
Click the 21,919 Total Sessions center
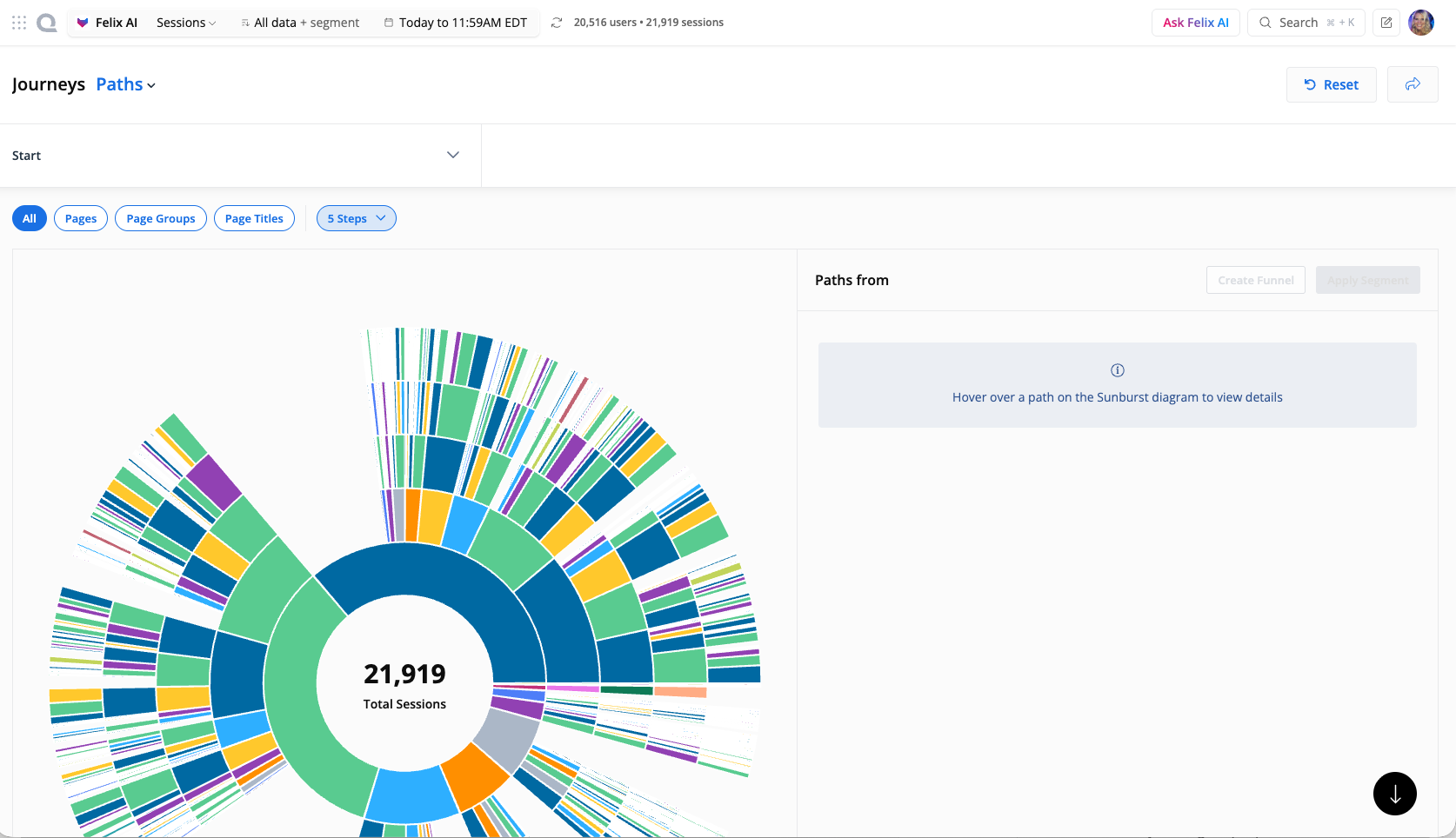[404, 685]
